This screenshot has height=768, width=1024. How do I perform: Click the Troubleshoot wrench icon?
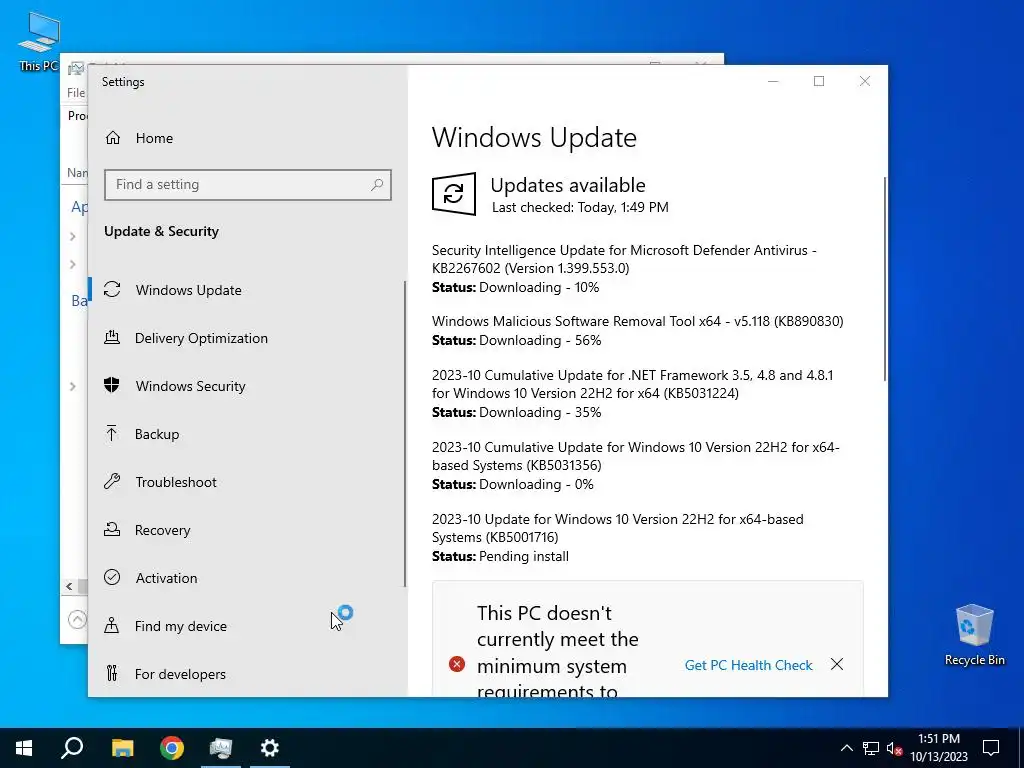point(112,481)
